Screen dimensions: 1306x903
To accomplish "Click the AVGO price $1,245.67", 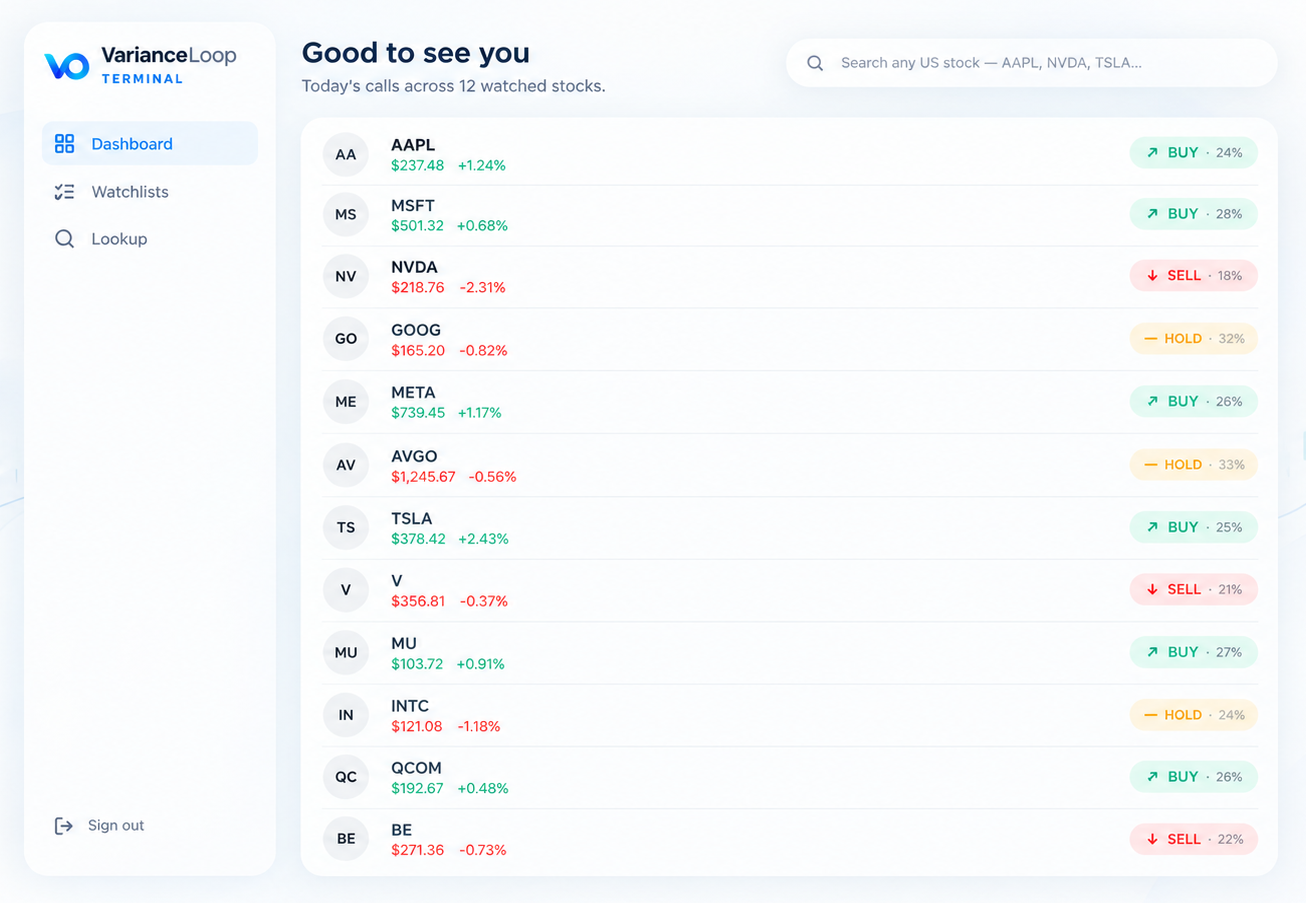I will click(x=423, y=477).
